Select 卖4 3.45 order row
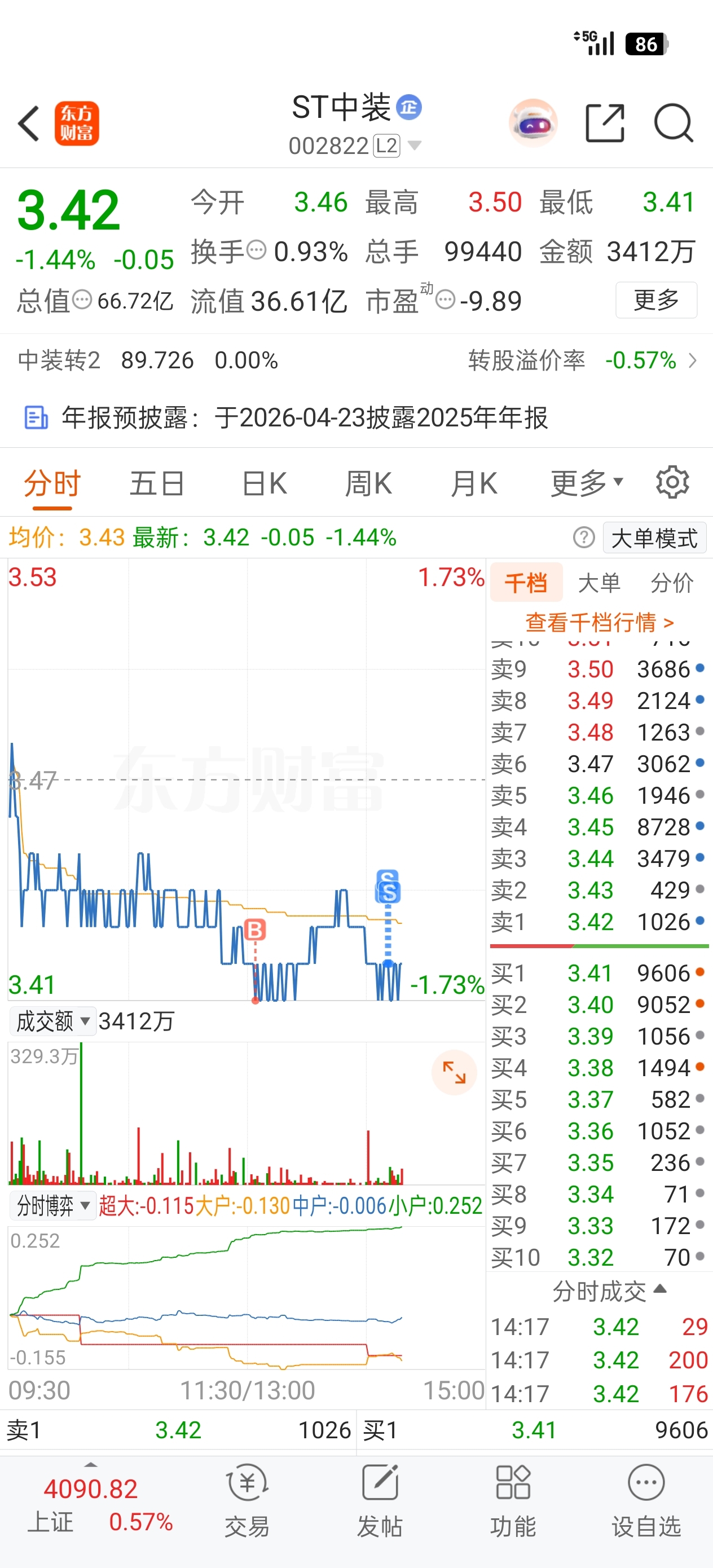 pyautogui.click(x=599, y=827)
